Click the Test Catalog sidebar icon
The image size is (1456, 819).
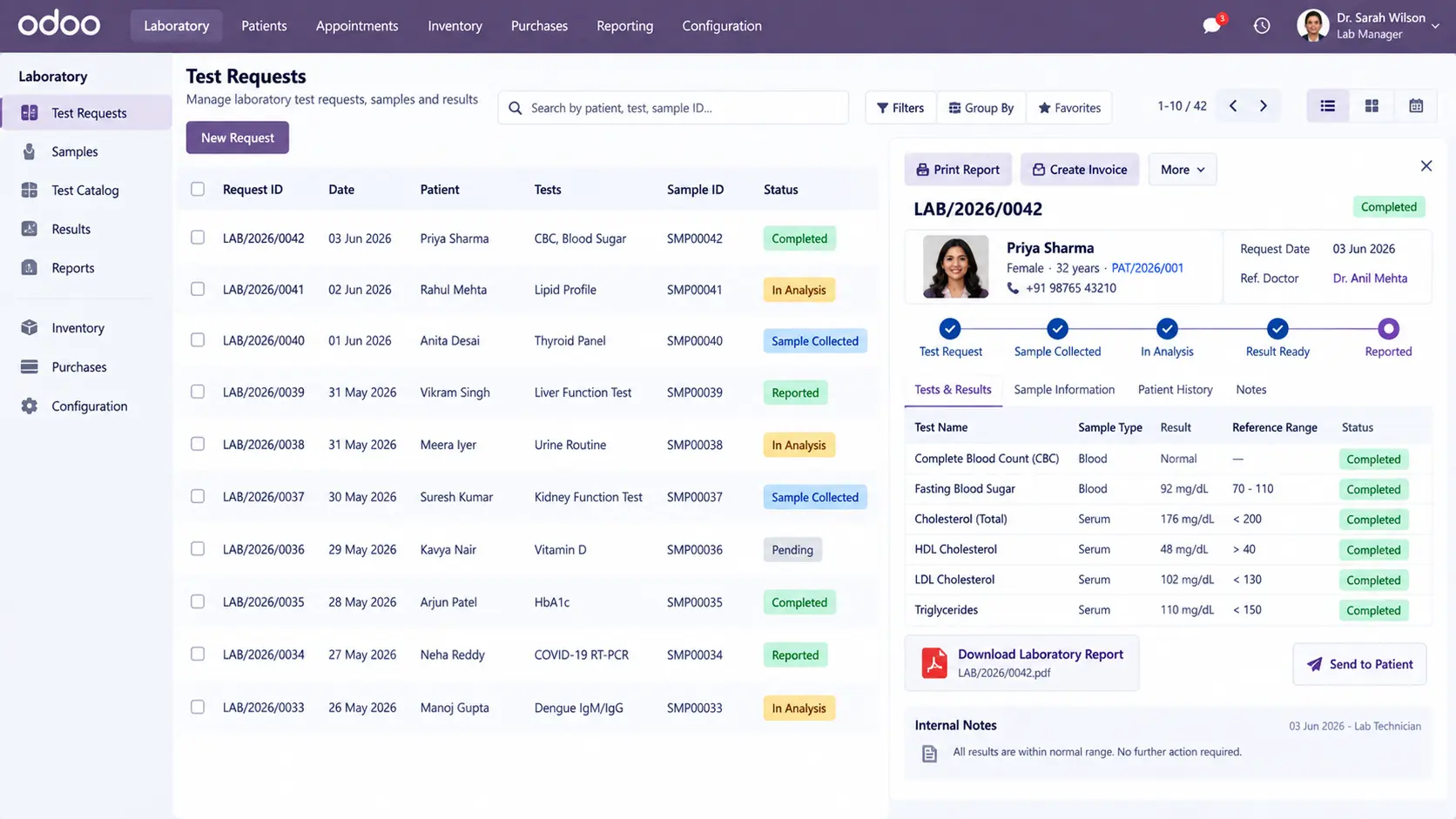pyautogui.click(x=30, y=190)
